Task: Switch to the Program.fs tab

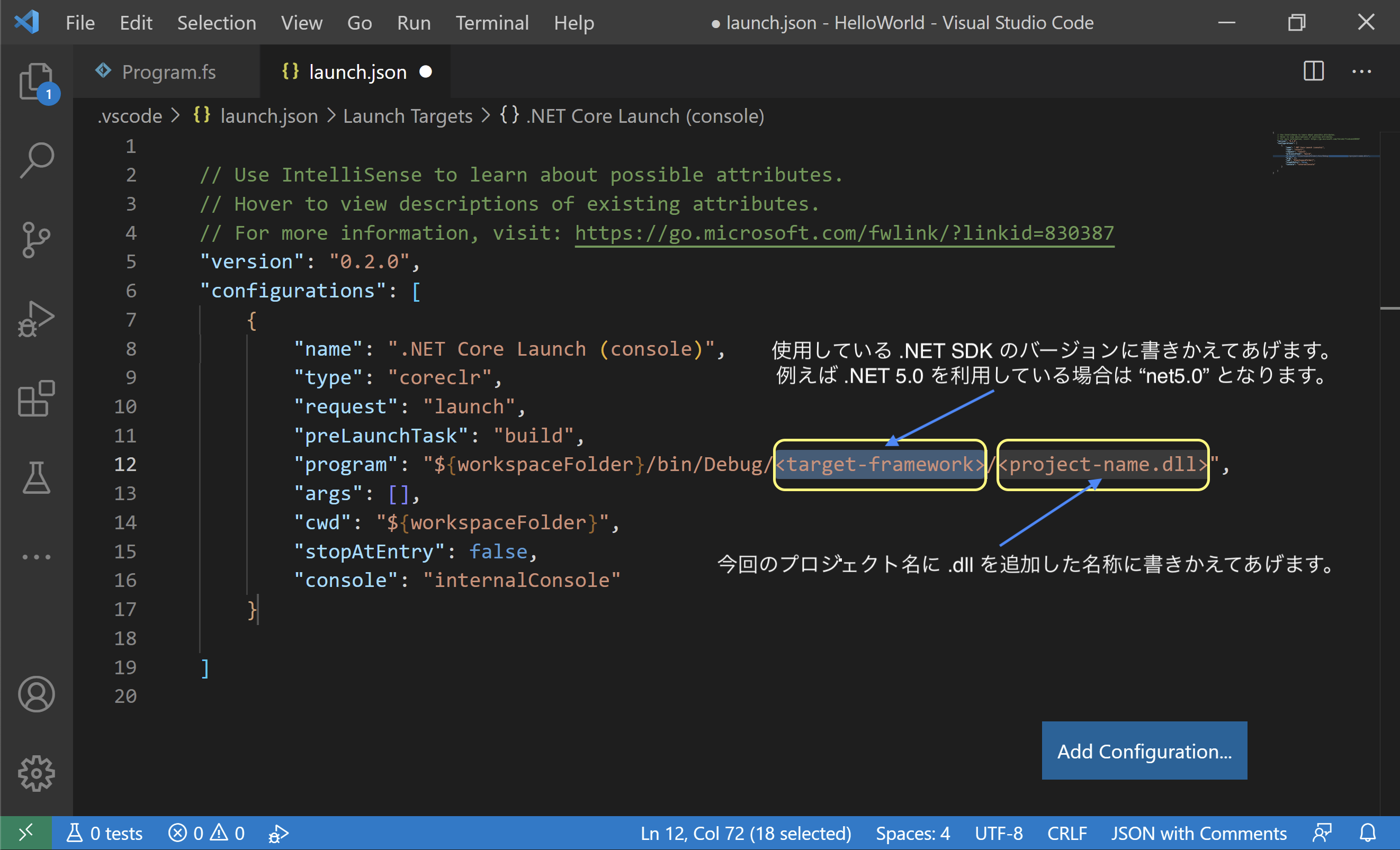Action: click(x=168, y=72)
